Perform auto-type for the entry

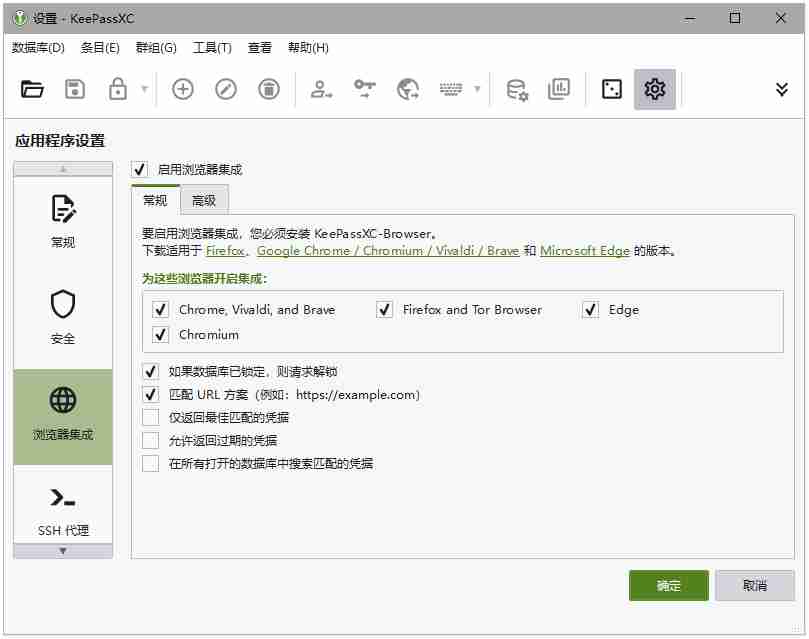pos(451,89)
